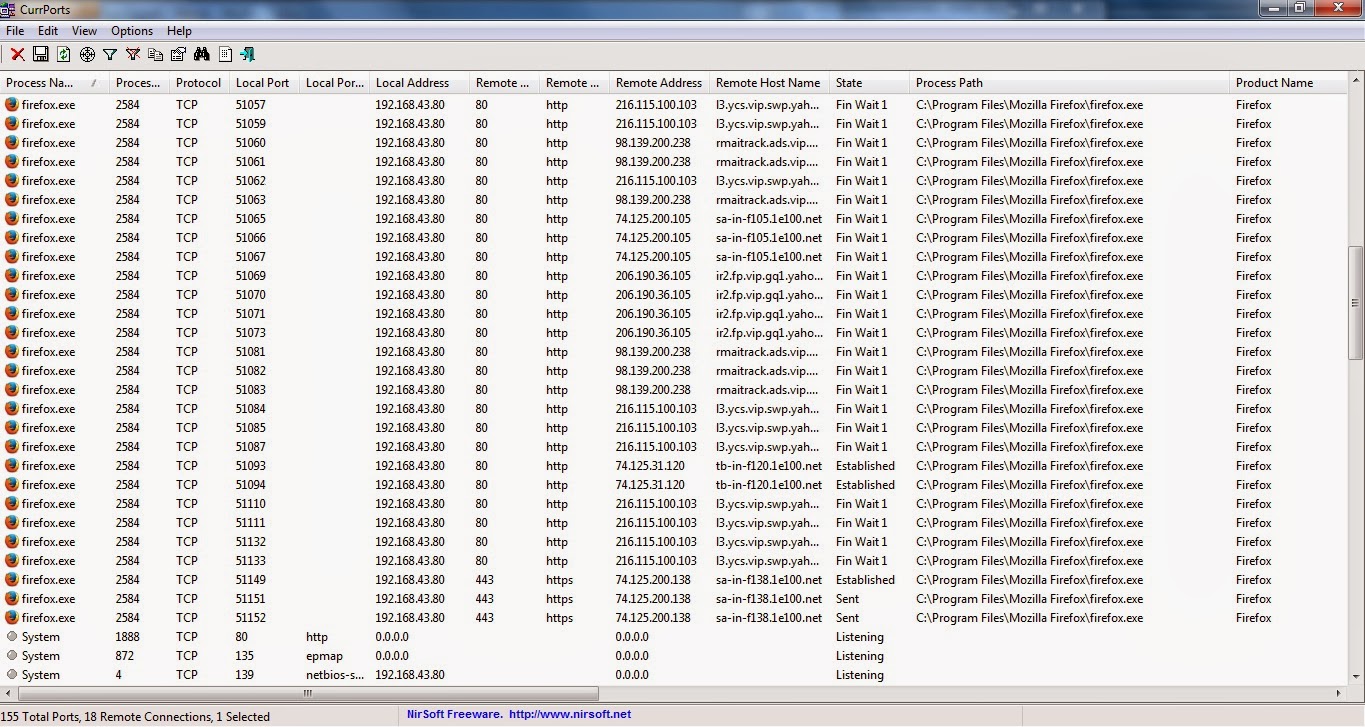Click 'Established' state in port 51094 row
The width and height of the screenshot is (1365, 727).
click(866, 484)
